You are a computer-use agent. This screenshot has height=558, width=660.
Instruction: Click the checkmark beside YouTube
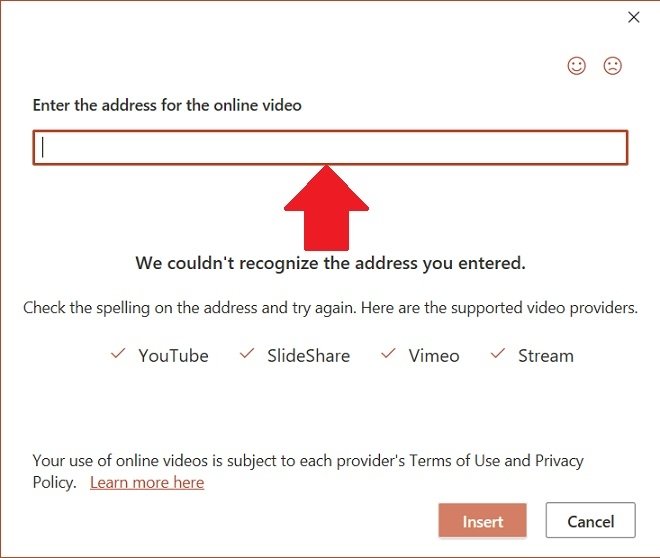pyautogui.click(x=118, y=353)
